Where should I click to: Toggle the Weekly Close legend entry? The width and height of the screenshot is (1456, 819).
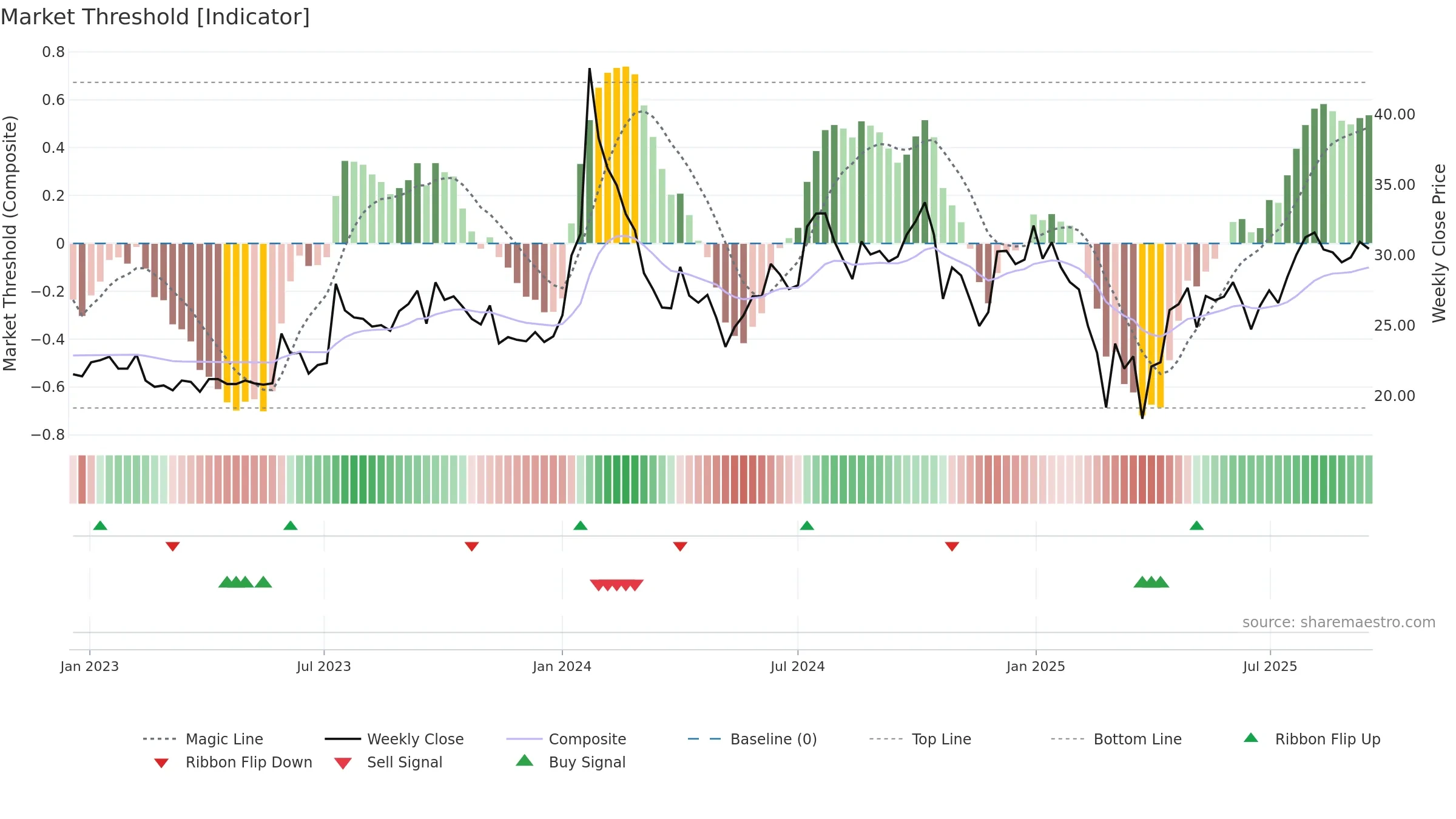point(394,739)
